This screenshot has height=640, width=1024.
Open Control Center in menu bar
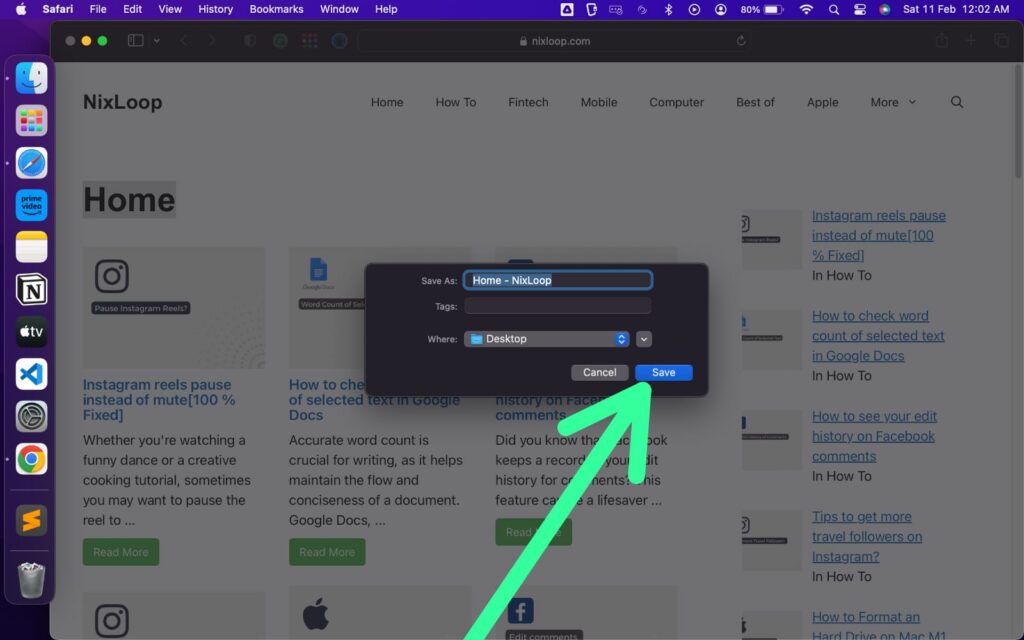859,9
